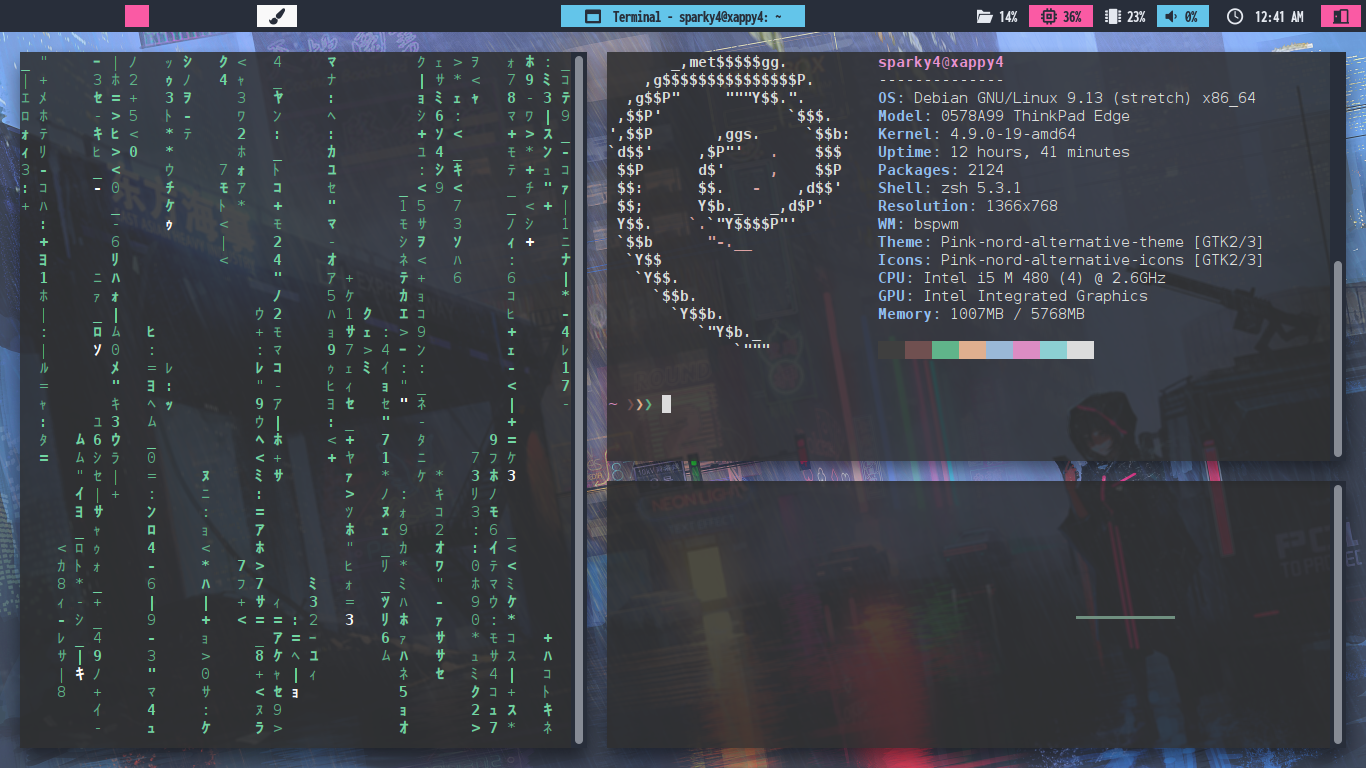
Task: Click the 12:41 AM time text
Action: click(x=1279, y=17)
